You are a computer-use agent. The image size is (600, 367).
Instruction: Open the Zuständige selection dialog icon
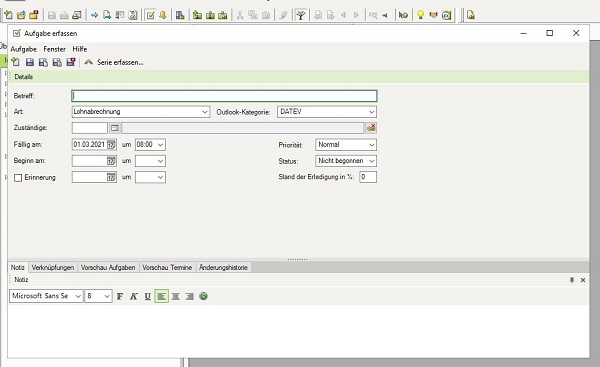(x=114, y=128)
